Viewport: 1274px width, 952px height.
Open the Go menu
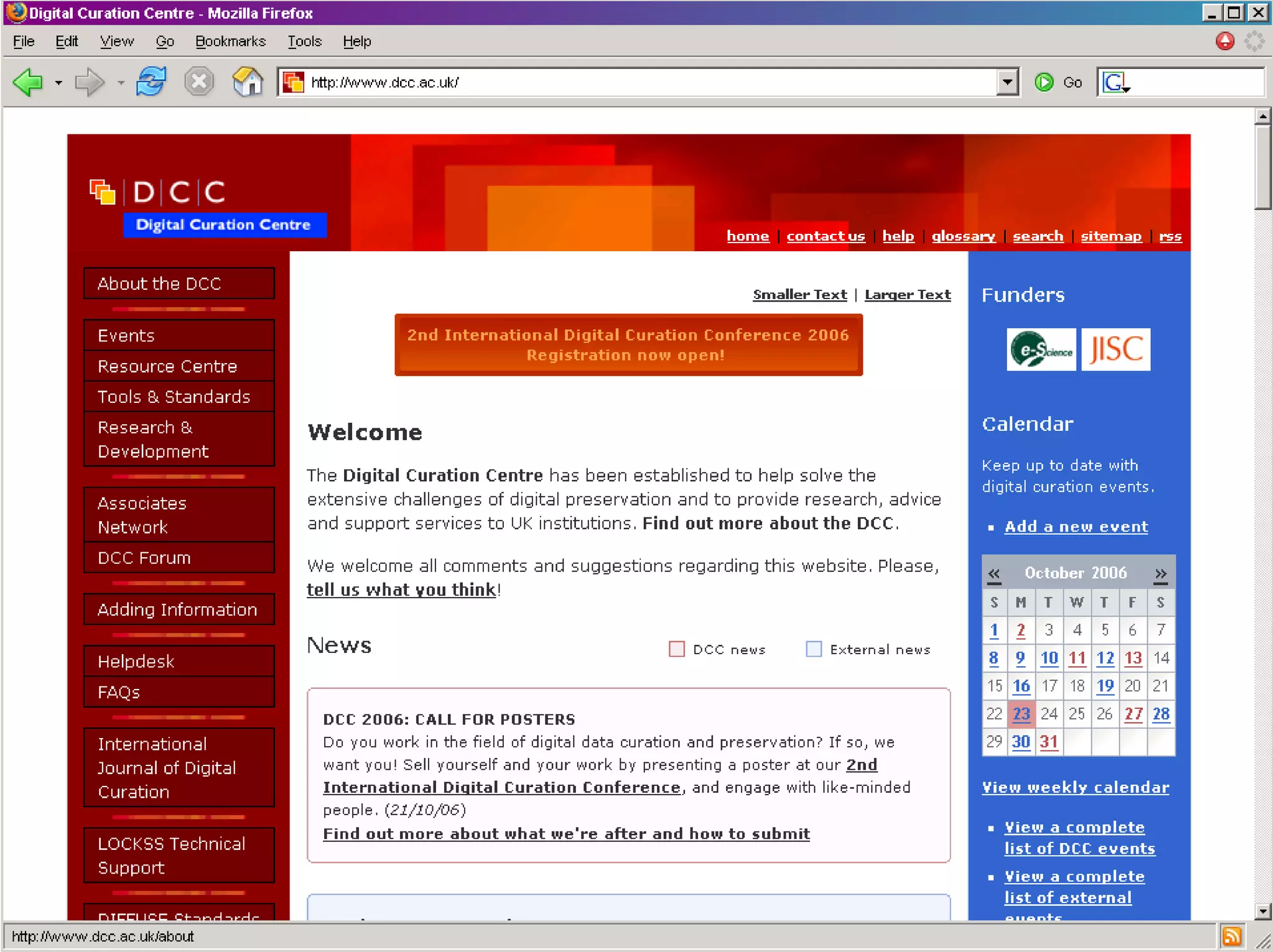click(164, 41)
